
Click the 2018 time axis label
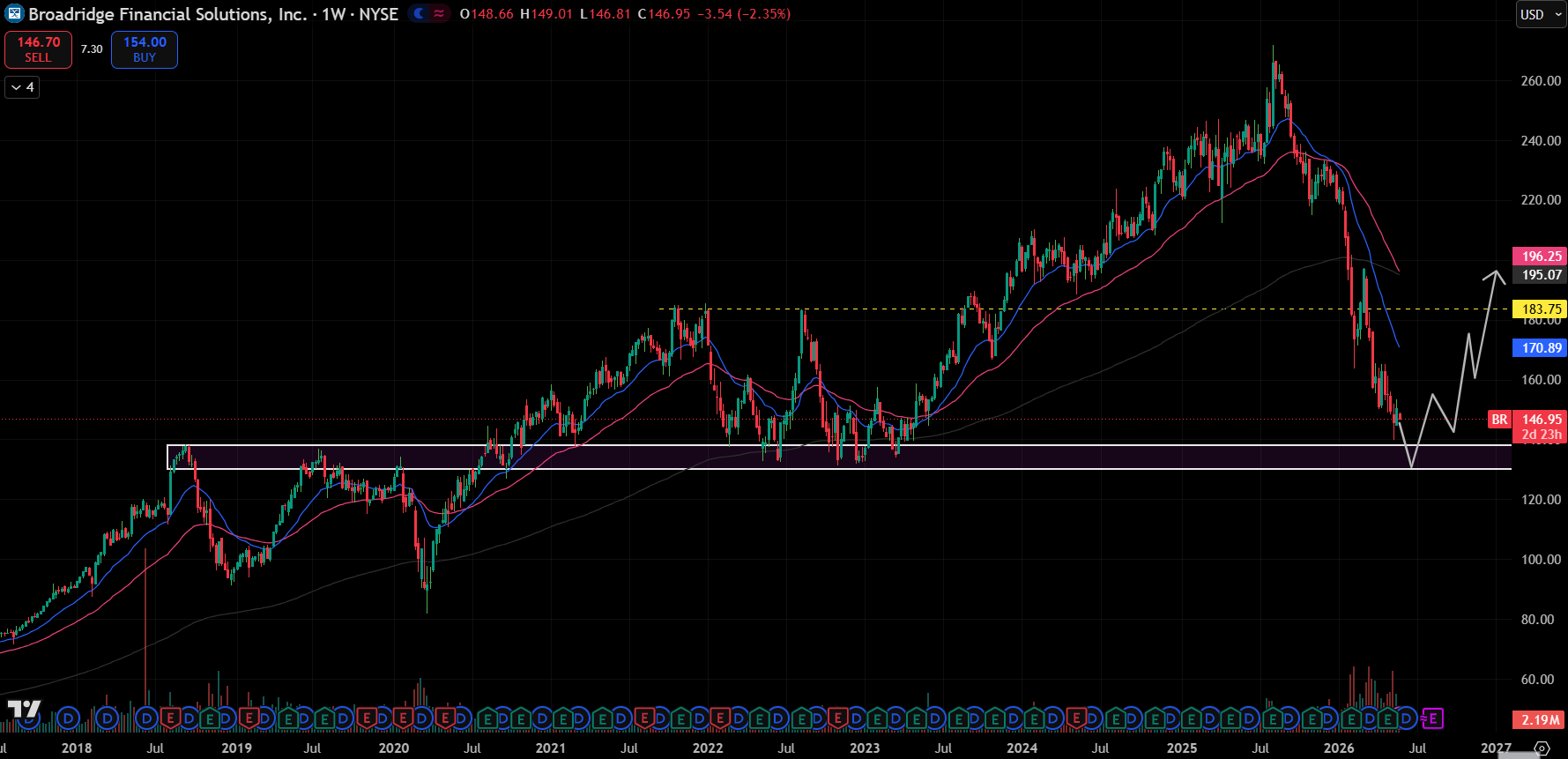click(x=77, y=748)
